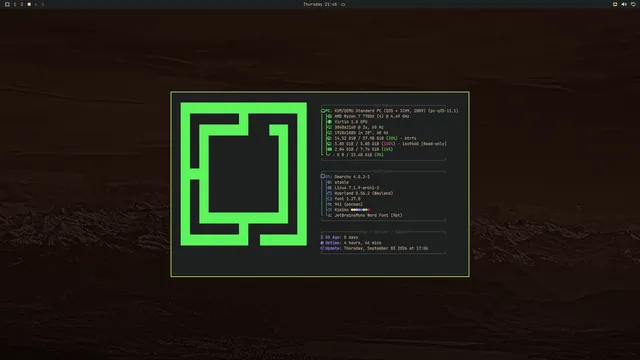
Task: Click the text 'JetBrainsMono Nerd Font (9pt)'
Action: 369,215
